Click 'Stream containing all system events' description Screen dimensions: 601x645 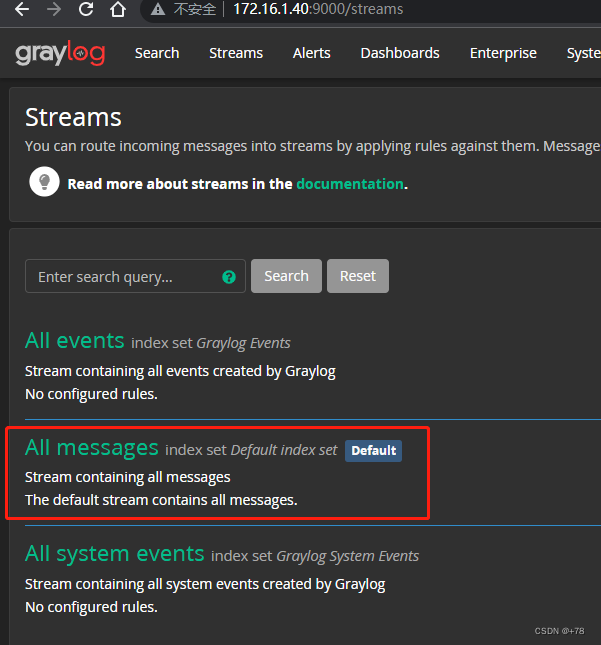click(x=205, y=585)
